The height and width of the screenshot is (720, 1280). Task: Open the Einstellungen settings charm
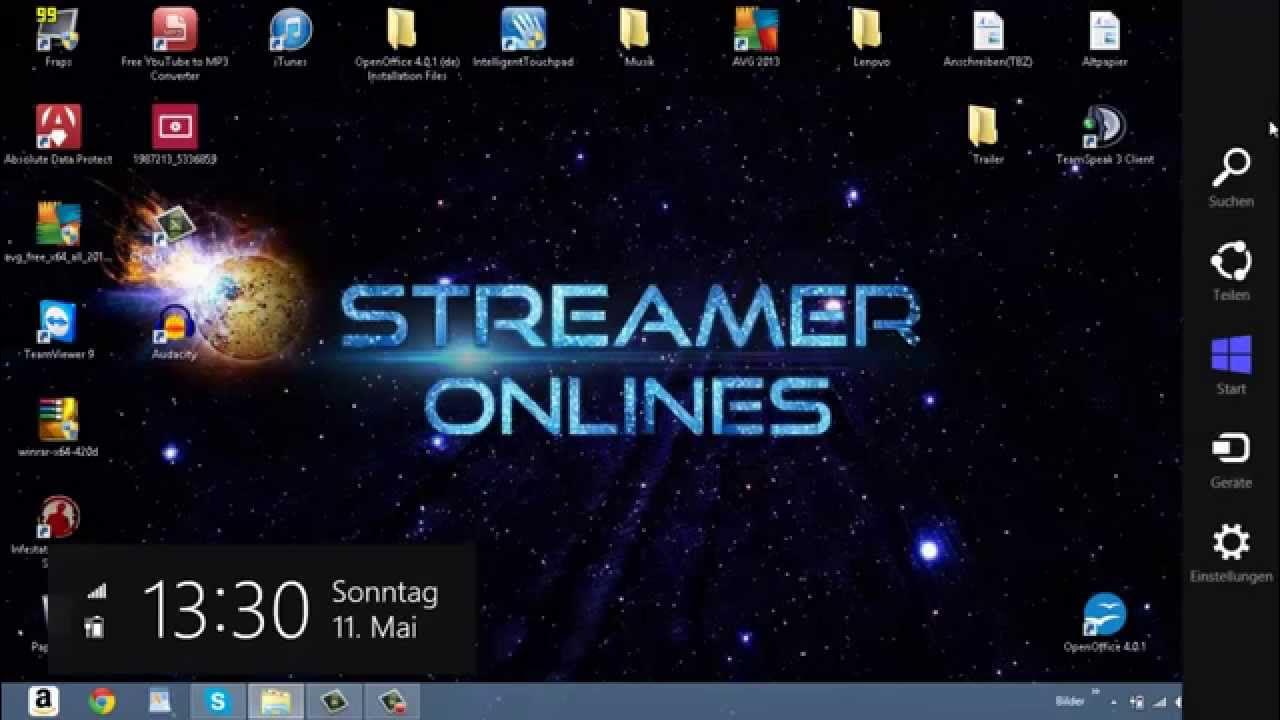point(1231,553)
